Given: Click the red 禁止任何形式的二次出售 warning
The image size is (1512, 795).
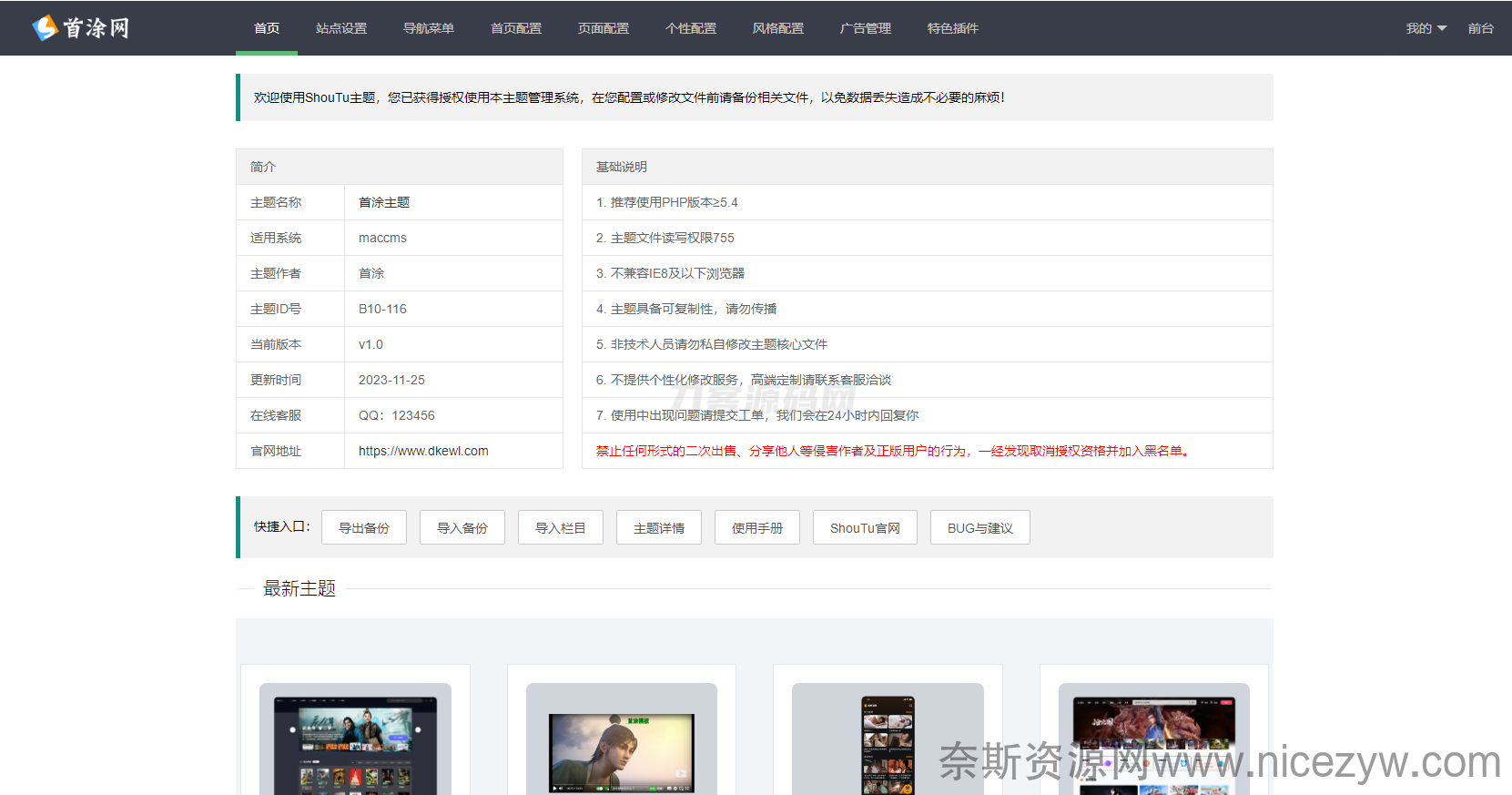Looking at the screenshot, I should (x=892, y=451).
